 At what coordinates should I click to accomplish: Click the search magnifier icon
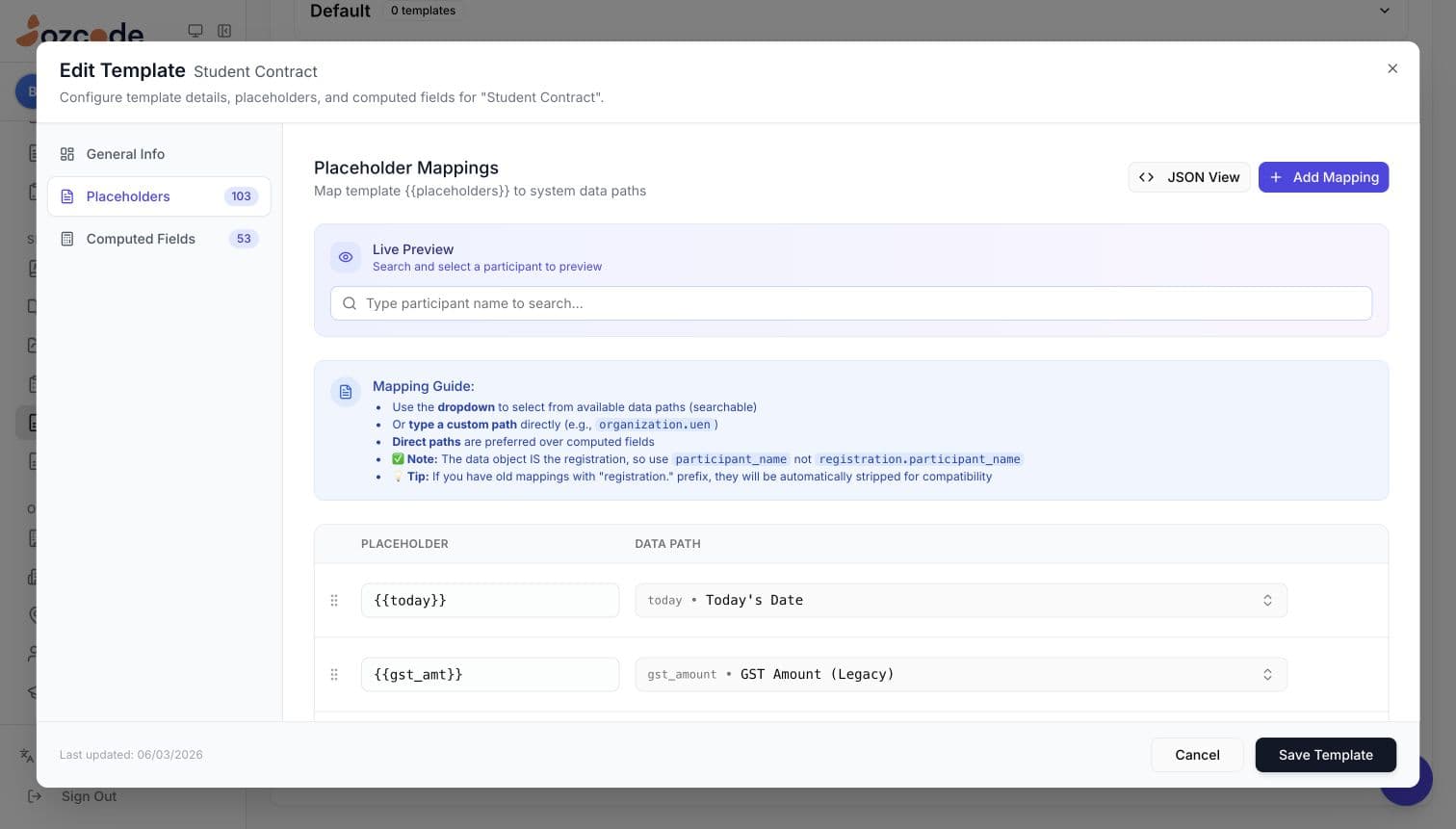point(350,303)
